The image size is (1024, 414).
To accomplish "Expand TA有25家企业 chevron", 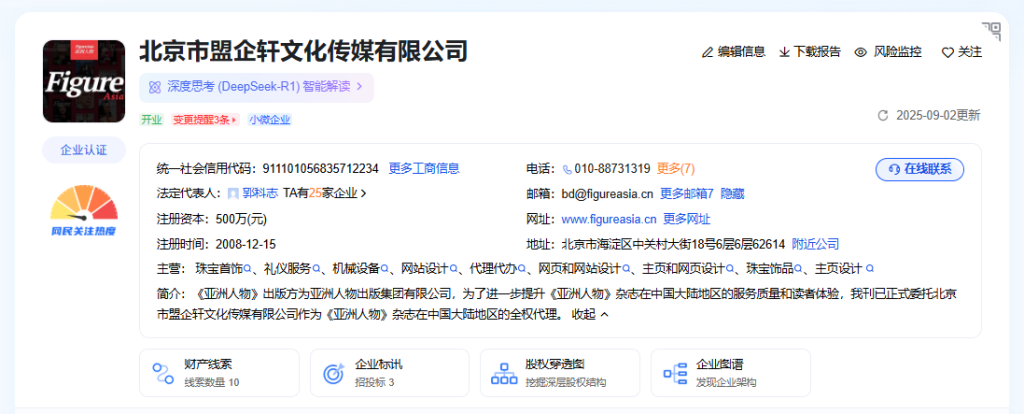I will pos(364,194).
